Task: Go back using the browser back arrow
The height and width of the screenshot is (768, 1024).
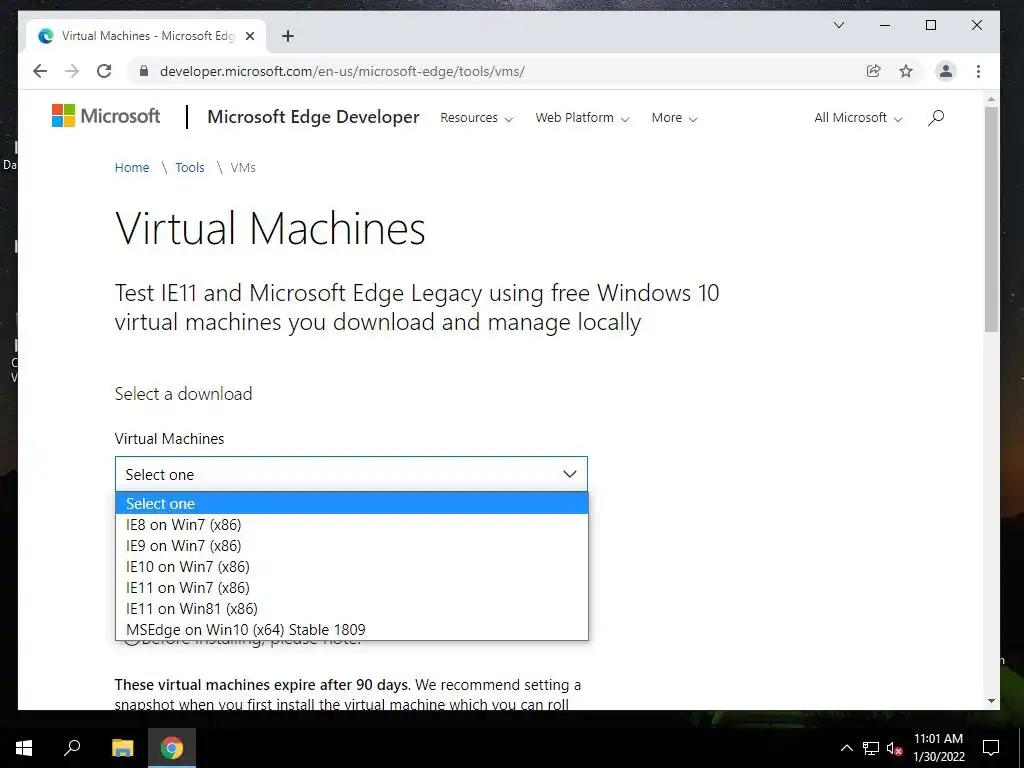Action: (x=40, y=71)
